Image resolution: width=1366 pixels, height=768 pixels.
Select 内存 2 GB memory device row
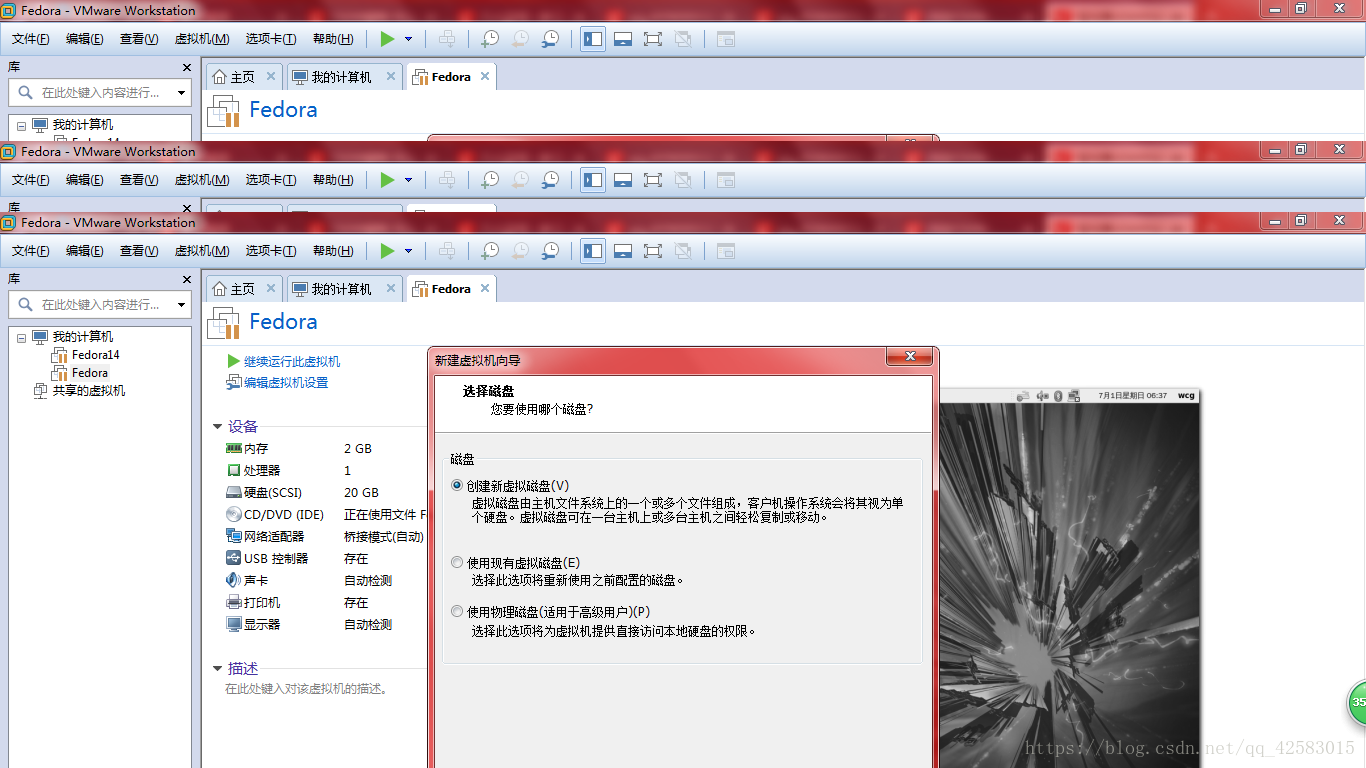point(325,449)
